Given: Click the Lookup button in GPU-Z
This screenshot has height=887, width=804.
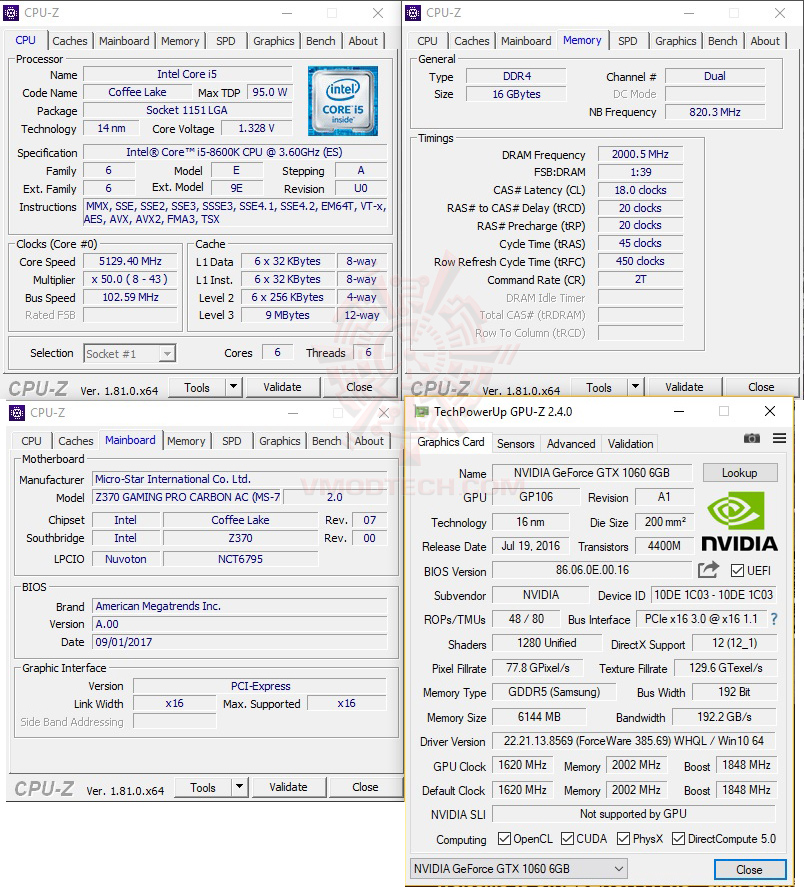Looking at the screenshot, I should 739,472.
